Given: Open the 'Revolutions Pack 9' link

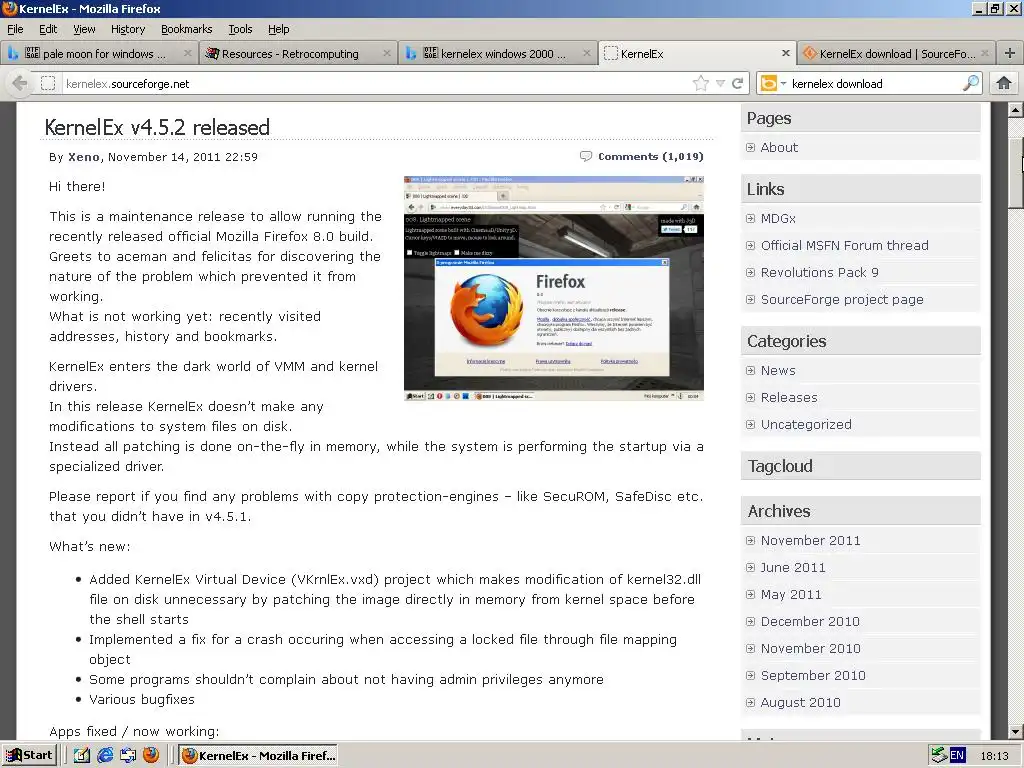Looking at the screenshot, I should point(820,272).
